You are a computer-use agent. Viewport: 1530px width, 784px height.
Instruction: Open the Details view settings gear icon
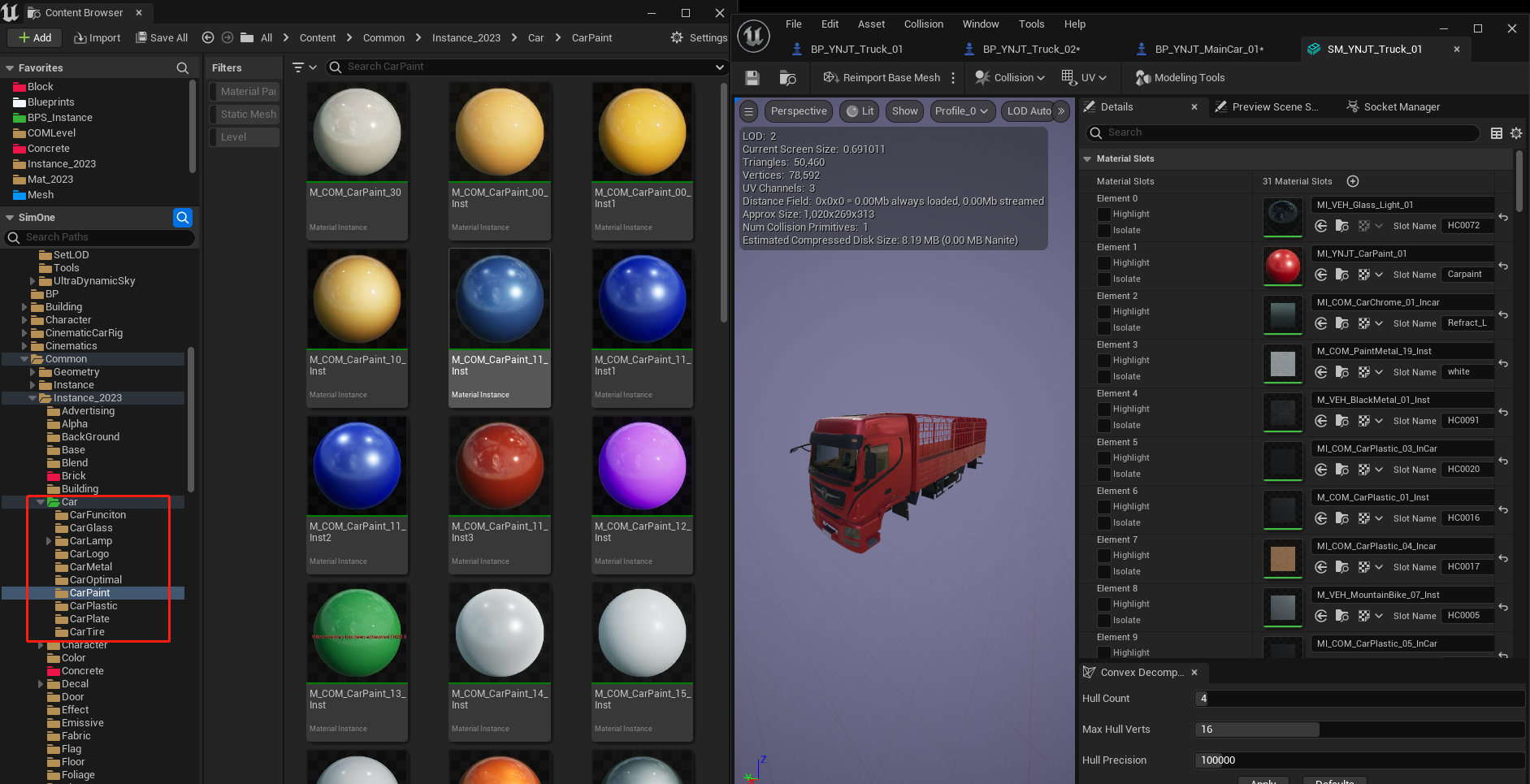click(x=1516, y=133)
